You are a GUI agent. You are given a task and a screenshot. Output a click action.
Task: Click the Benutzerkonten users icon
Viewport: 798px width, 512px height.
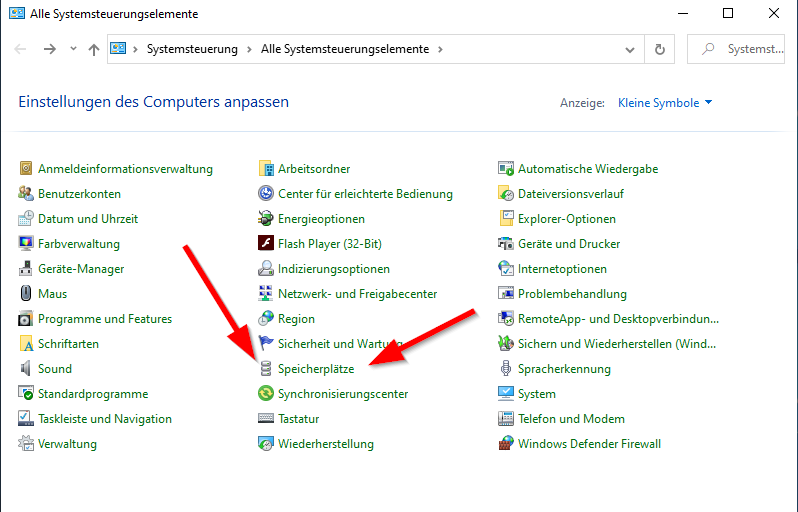pos(25,193)
